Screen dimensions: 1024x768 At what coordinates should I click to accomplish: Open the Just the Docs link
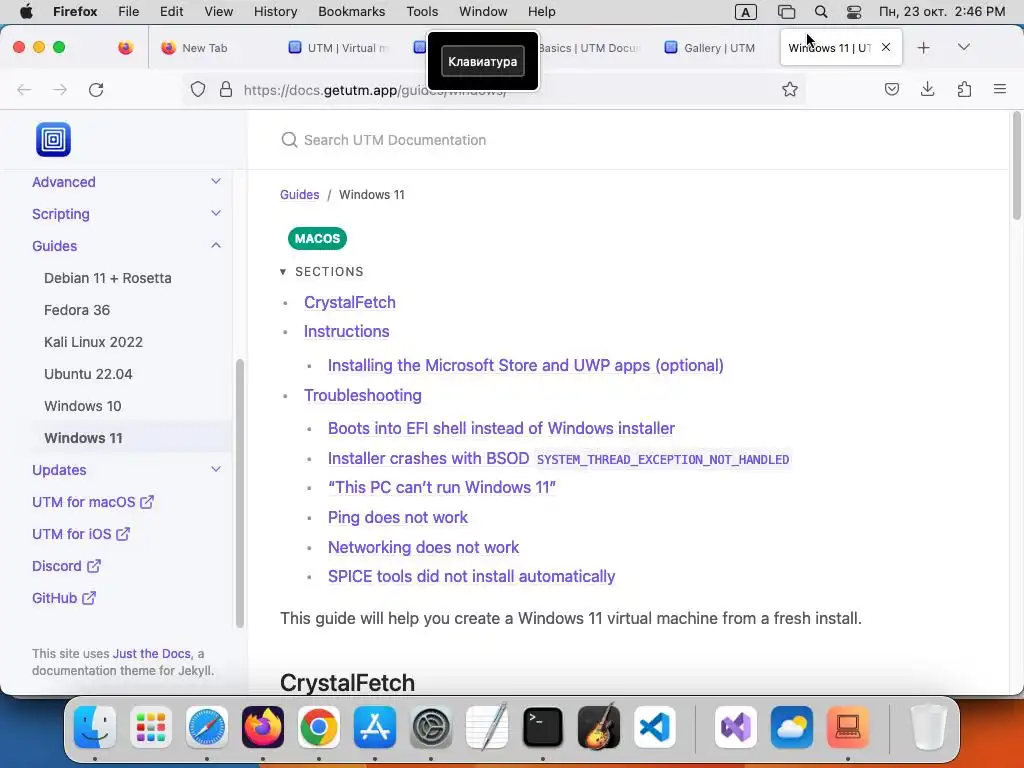pyautogui.click(x=152, y=654)
